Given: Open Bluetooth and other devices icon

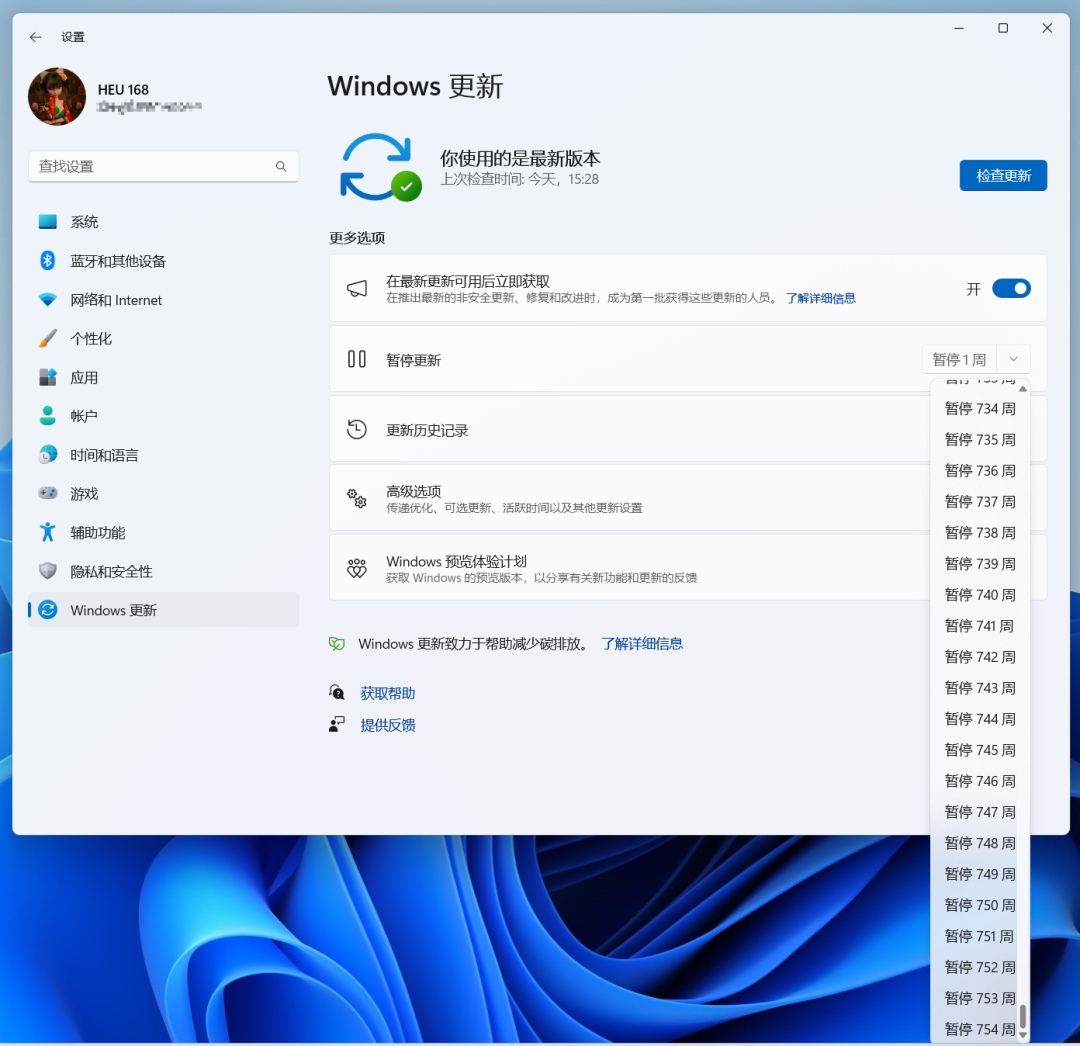Looking at the screenshot, I should click(x=48, y=261).
